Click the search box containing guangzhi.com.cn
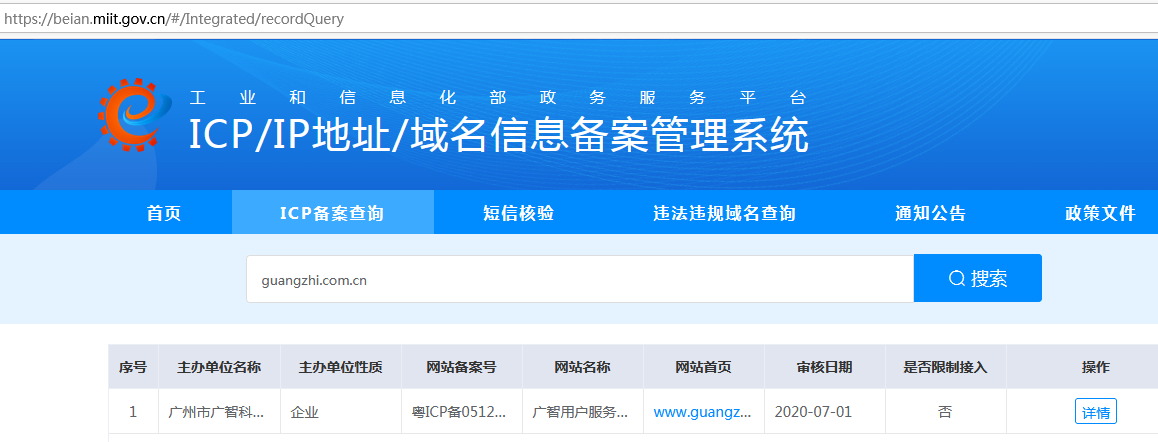Image resolution: width=1158 pixels, height=442 pixels. pos(580,279)
